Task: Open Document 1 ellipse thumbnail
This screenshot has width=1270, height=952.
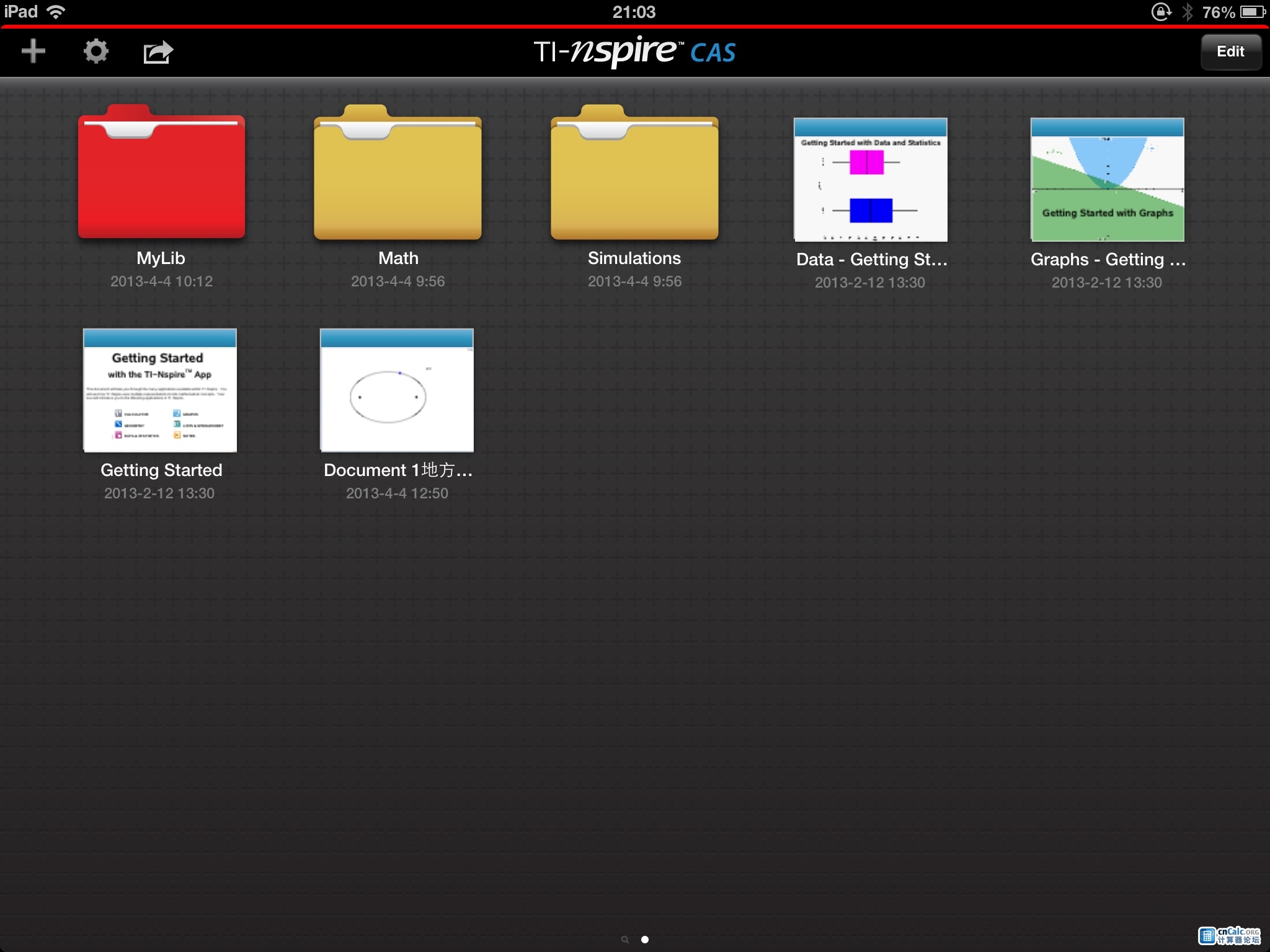Action: (x=397, y=390)
